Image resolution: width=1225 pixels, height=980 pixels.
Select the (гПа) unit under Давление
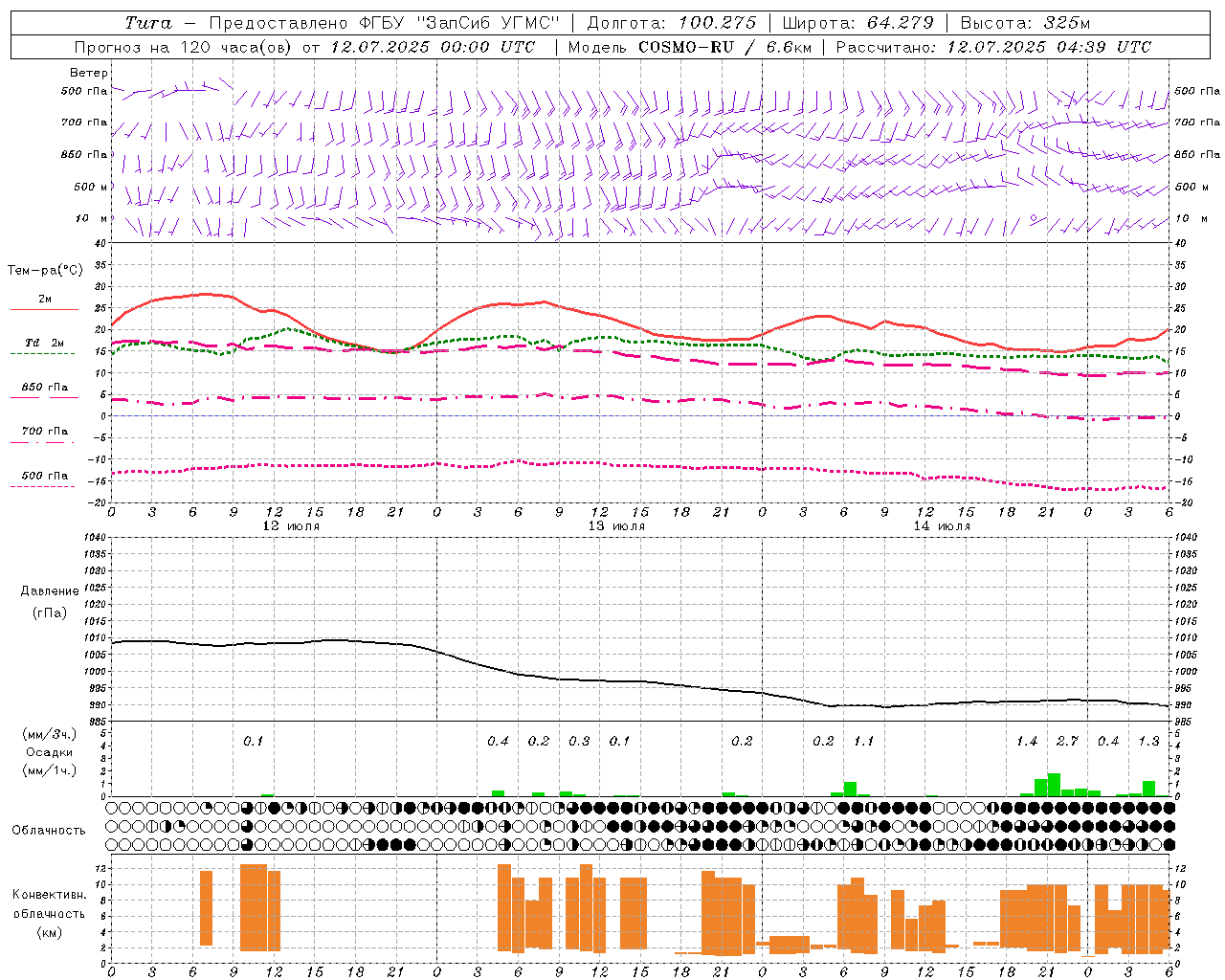pos(50,612)
